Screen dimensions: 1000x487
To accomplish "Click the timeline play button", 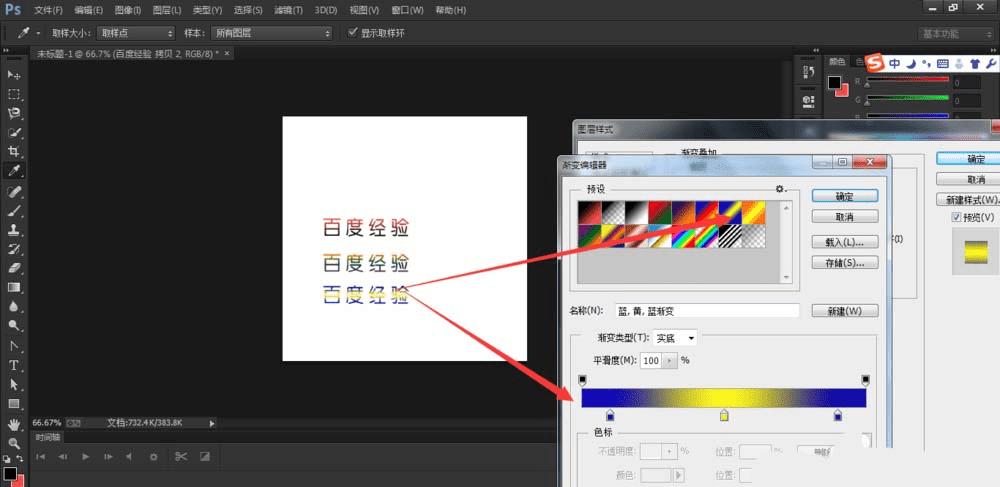I will point(85,456).
